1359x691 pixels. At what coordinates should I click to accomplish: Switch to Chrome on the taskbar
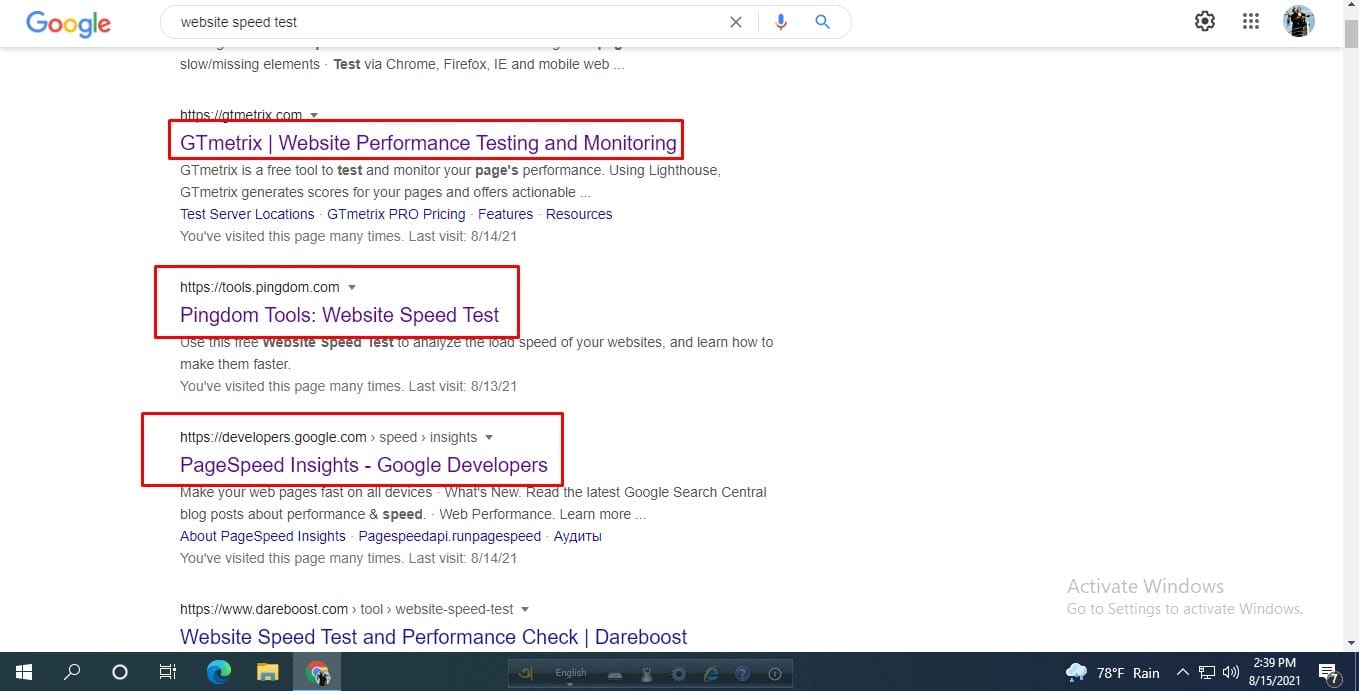pos(317,672)
